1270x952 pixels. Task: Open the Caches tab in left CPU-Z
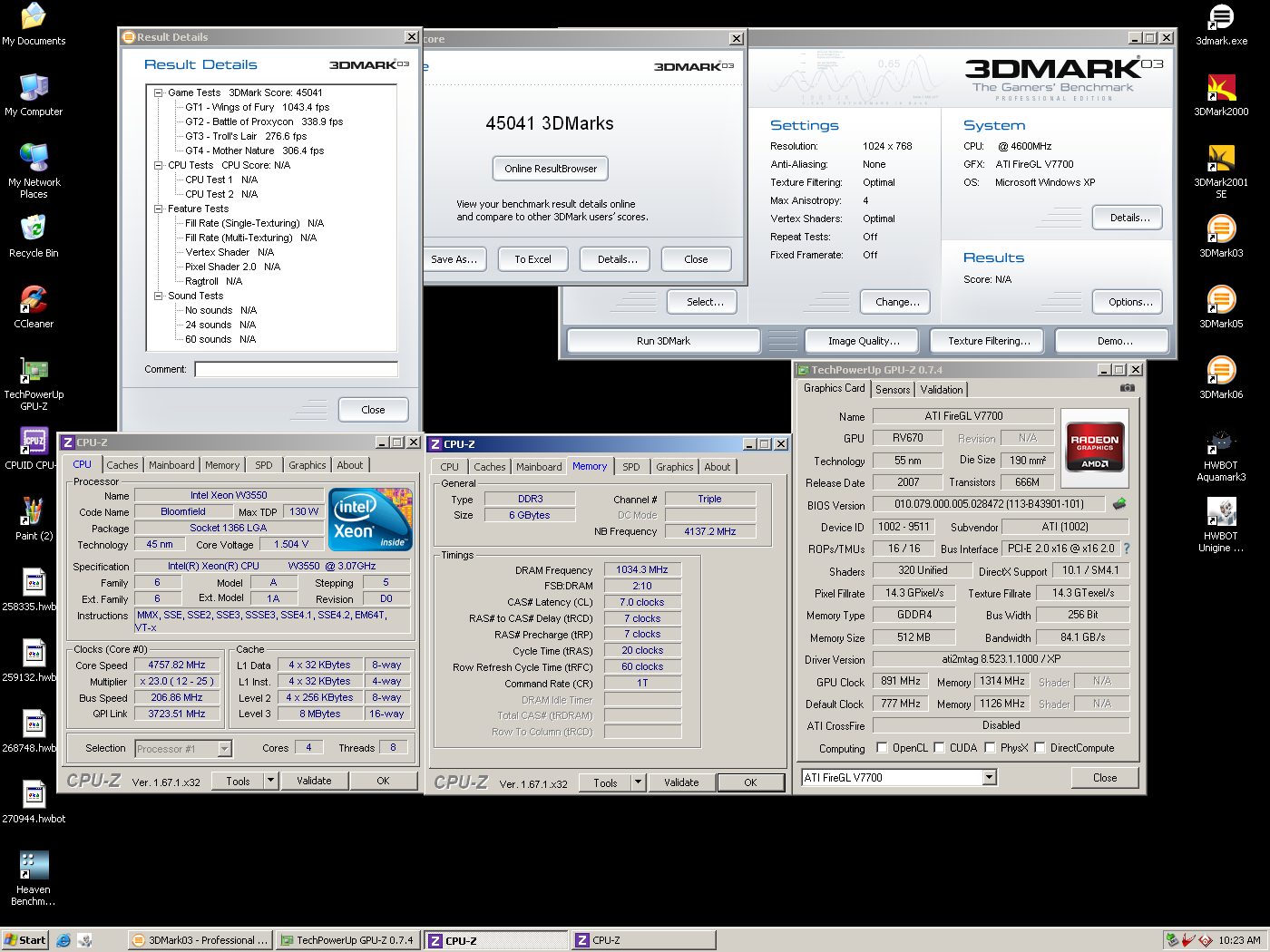[x=122, y=465]
